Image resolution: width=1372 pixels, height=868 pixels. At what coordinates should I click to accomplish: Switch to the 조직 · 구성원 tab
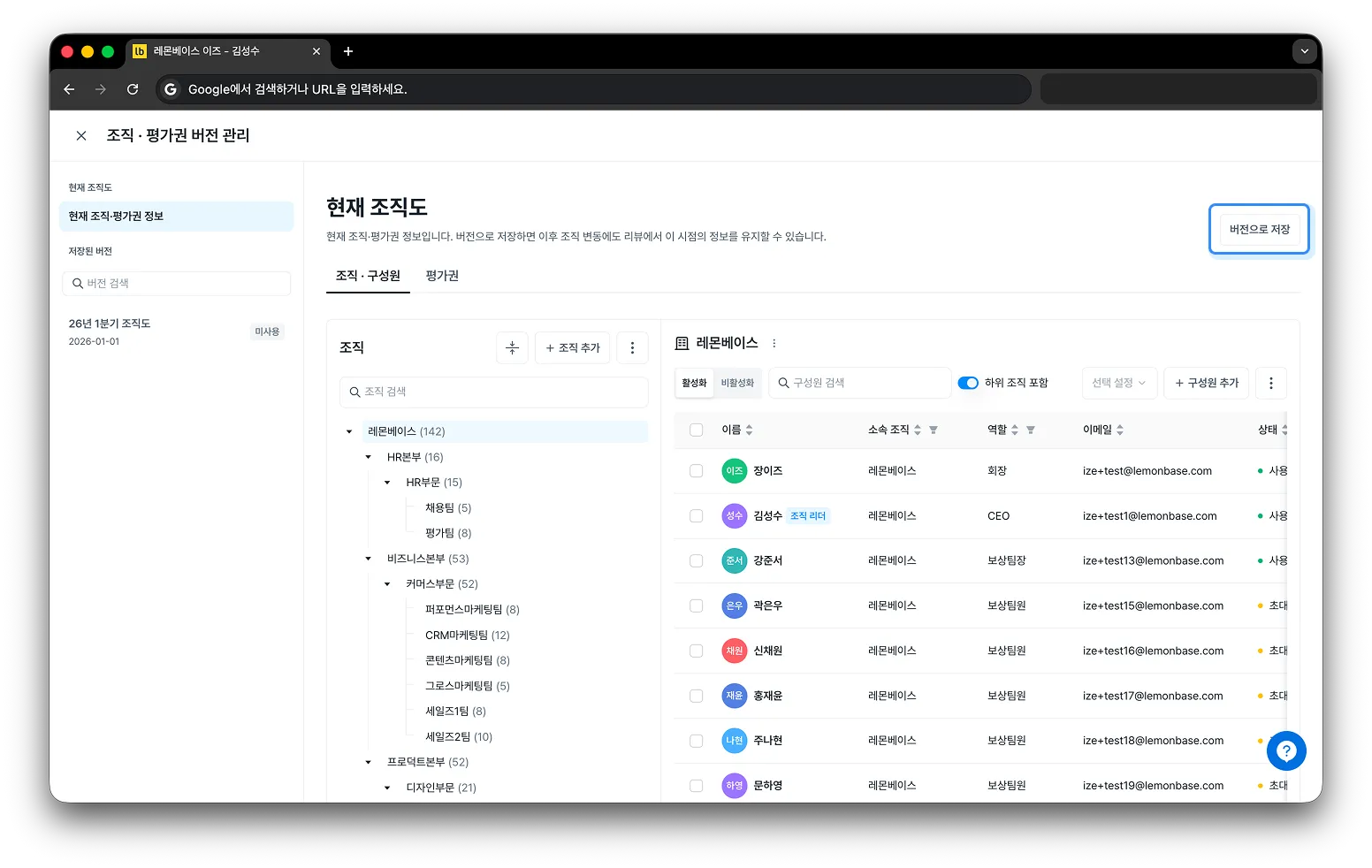pyautogui.click(x=368, y=276)
